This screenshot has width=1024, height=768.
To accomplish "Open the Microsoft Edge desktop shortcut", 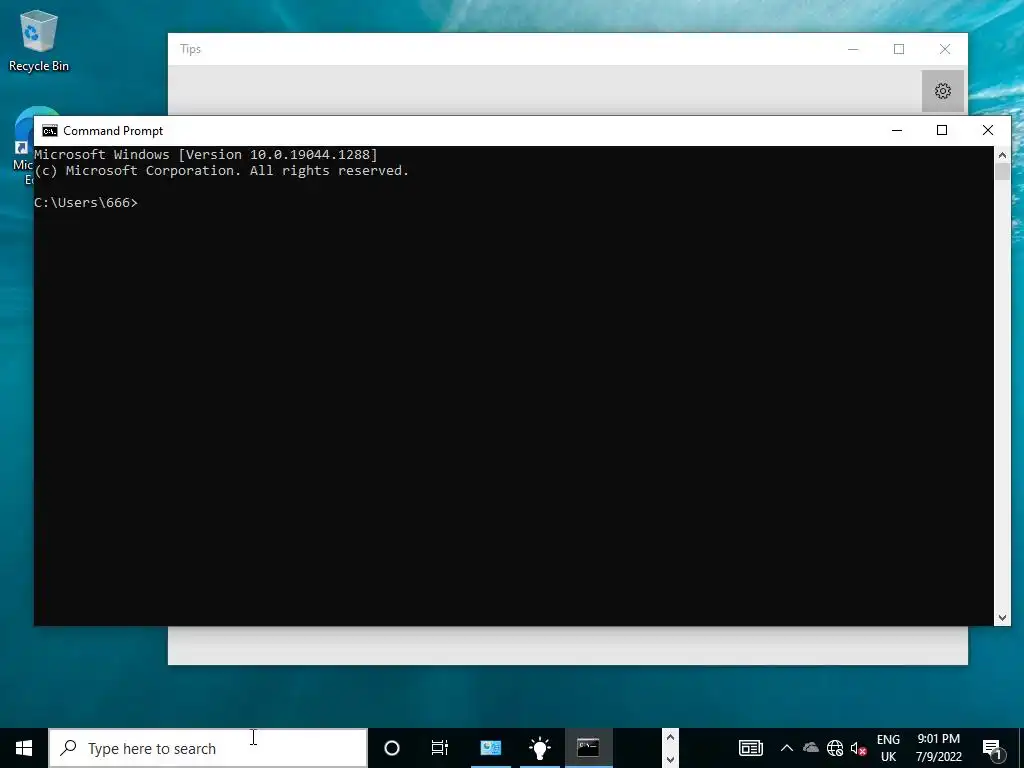I will pos(23,147).
